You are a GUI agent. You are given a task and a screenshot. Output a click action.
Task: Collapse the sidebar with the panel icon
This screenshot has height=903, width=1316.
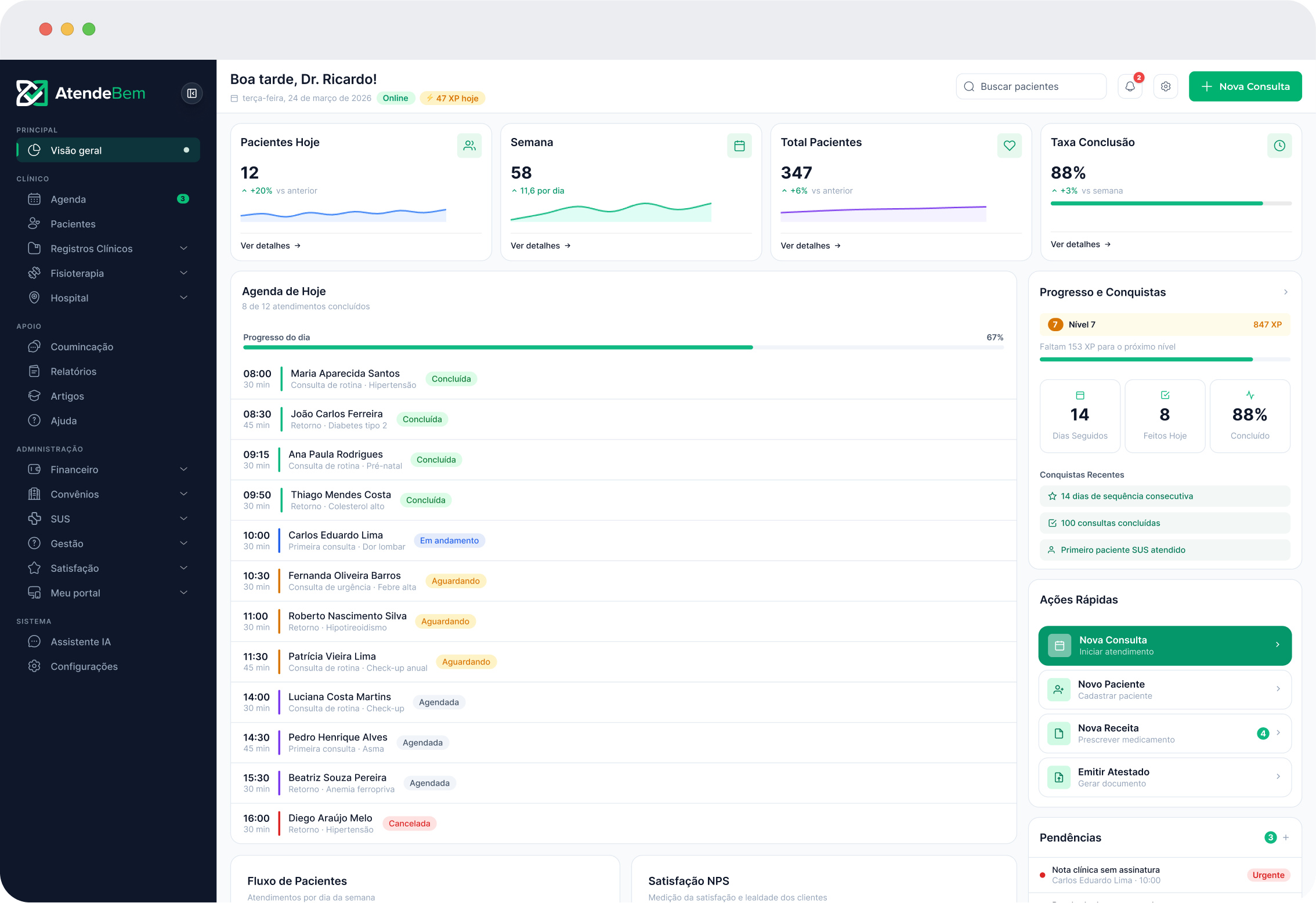coord(191,93)
